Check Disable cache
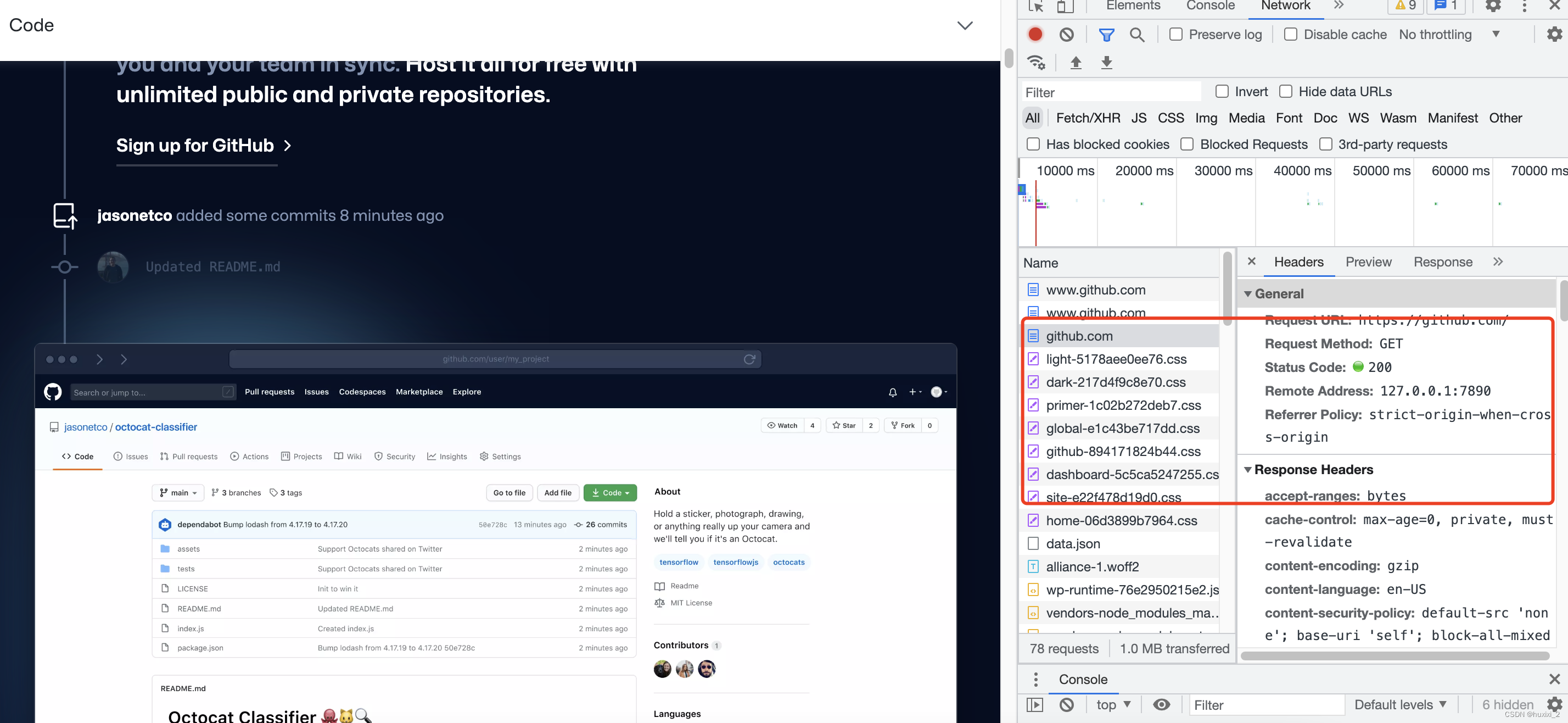This screenshot has height=723, width=1568. [1290, 34]
